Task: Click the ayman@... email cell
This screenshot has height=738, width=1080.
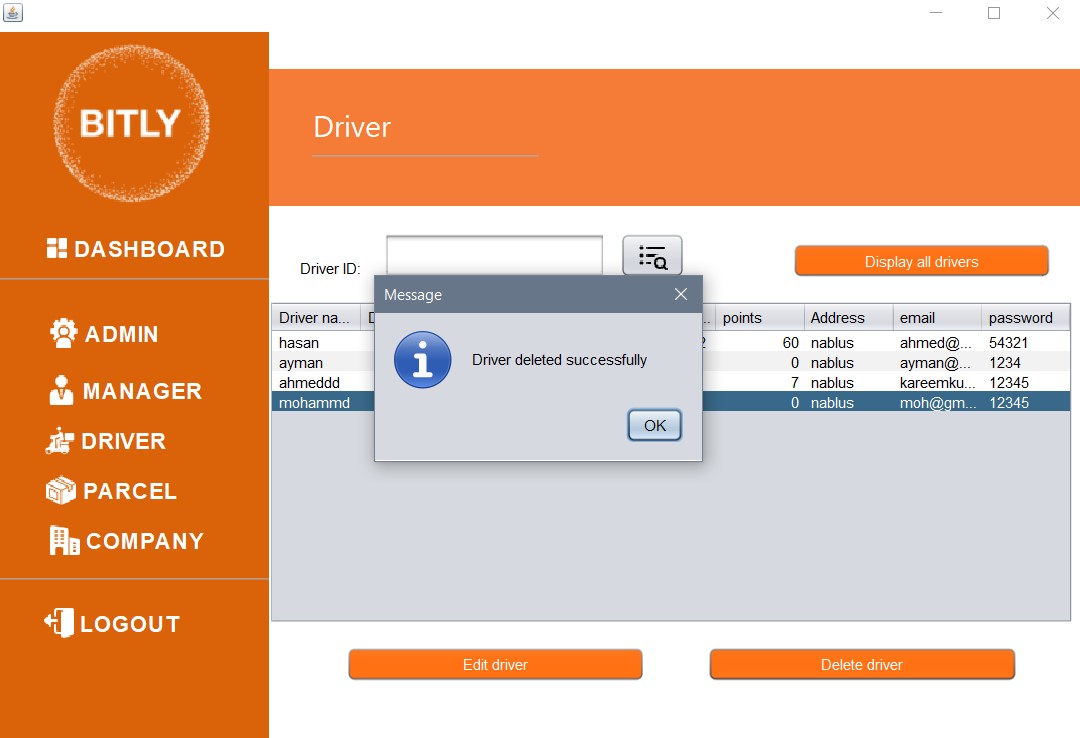Action: click(x=937, y=362)
